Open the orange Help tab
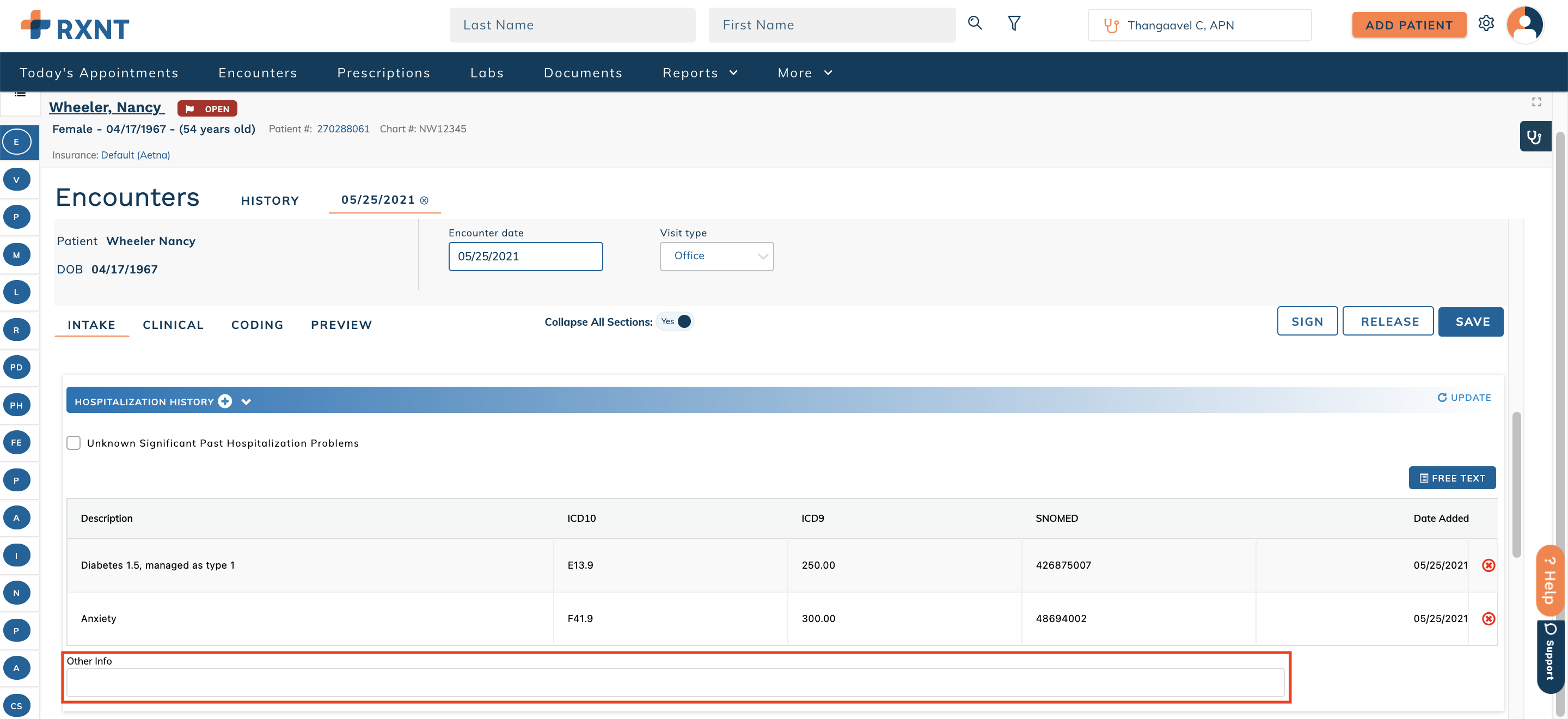Screen dimensions: 1568x719 pos(1551,581)
